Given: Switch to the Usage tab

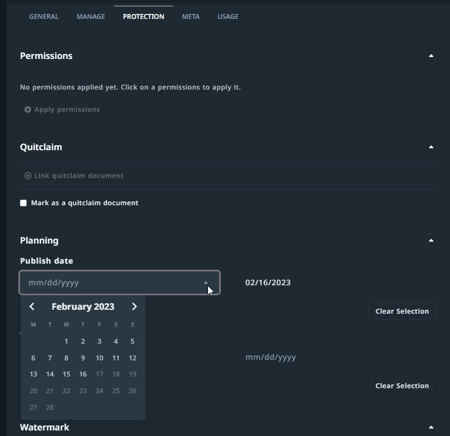Looking at the screenshot, I should [228, 17].
